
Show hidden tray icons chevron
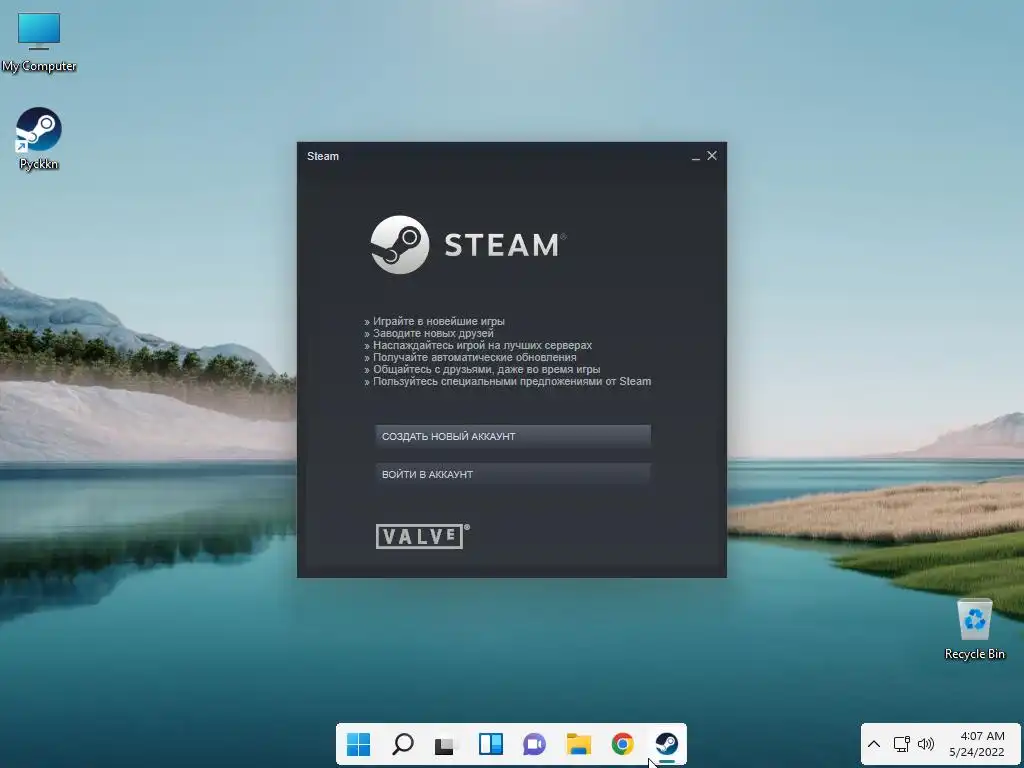[874, 744]
